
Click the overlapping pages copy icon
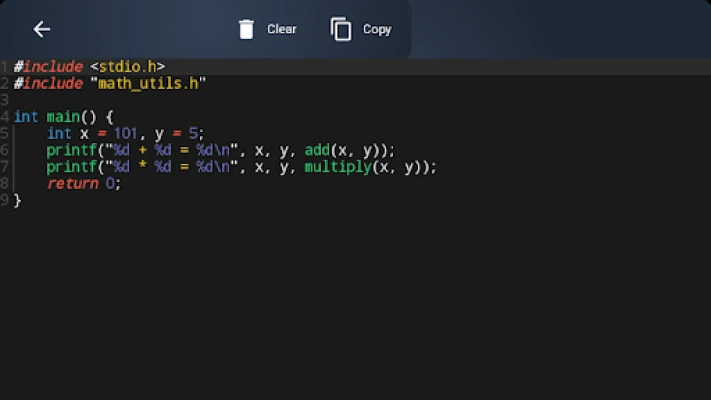tap(341, 29)
